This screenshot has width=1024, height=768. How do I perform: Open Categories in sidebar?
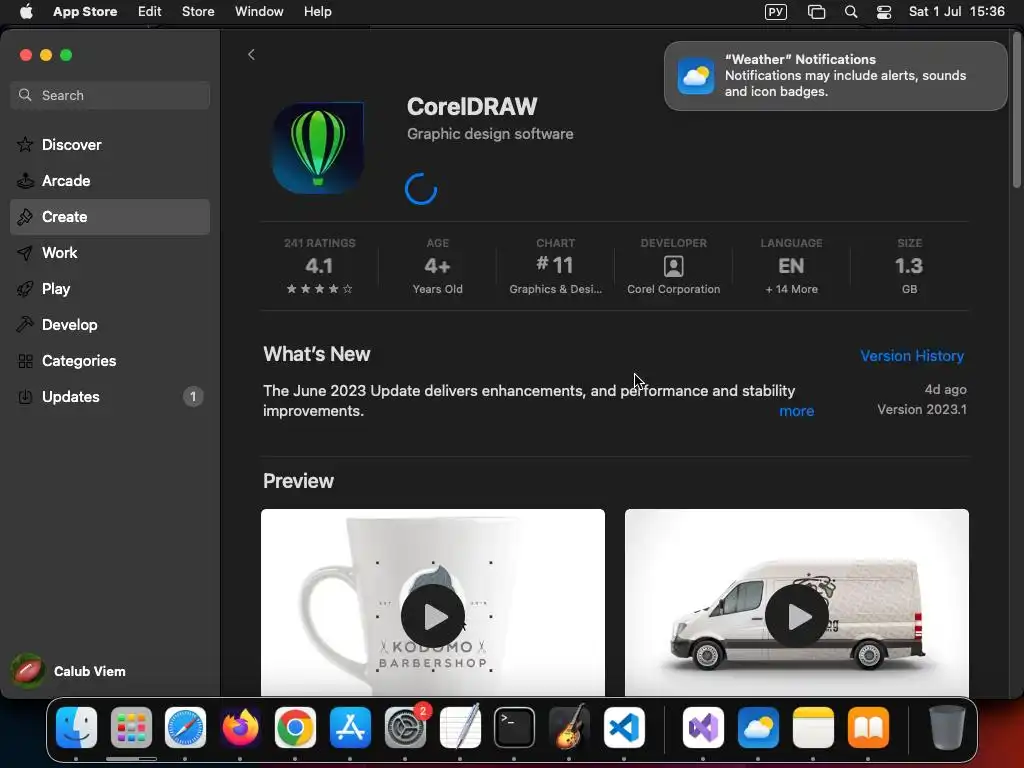click(x=110, y=360)
